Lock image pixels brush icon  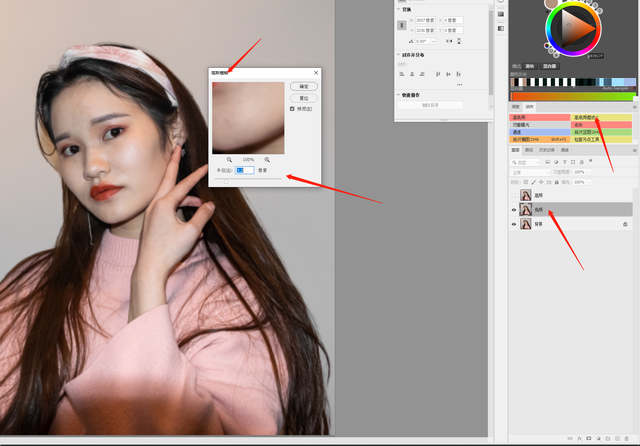coord(533,182)
